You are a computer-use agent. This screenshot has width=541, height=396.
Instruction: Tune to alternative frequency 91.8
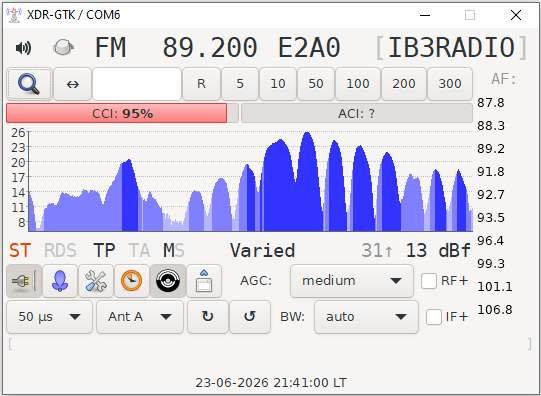coord(491,172)
